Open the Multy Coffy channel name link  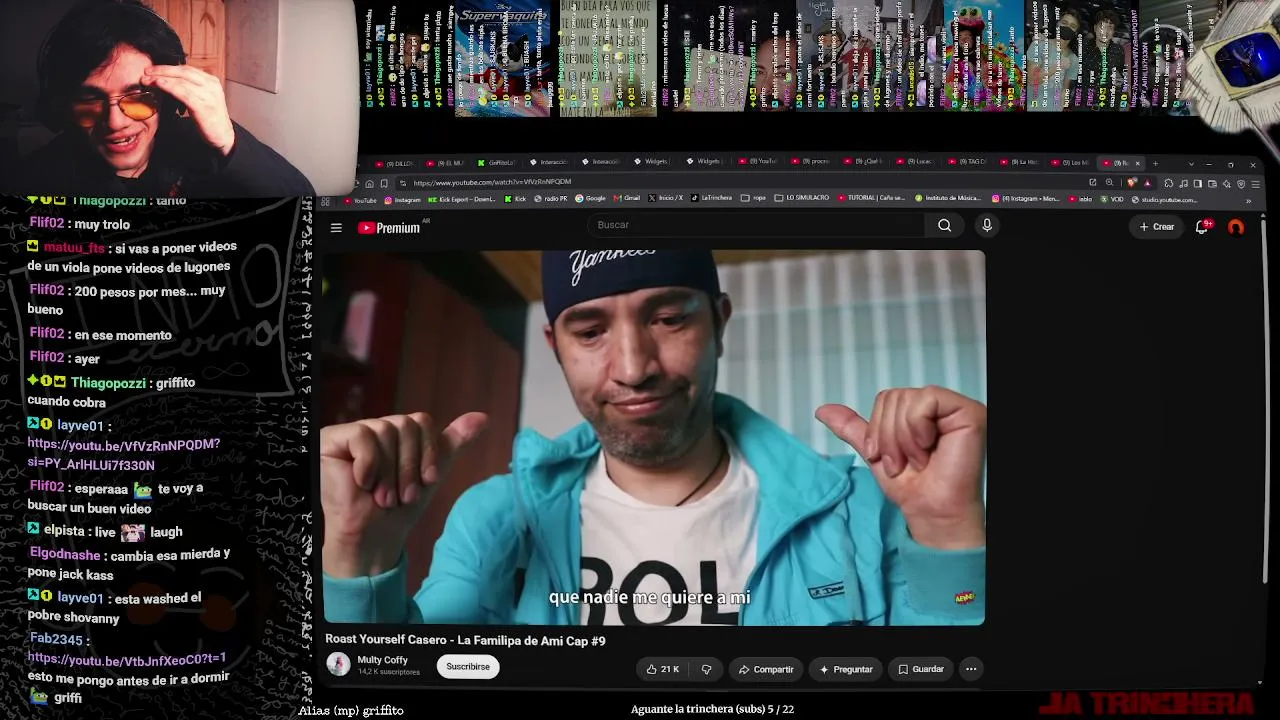coord(382,660)
